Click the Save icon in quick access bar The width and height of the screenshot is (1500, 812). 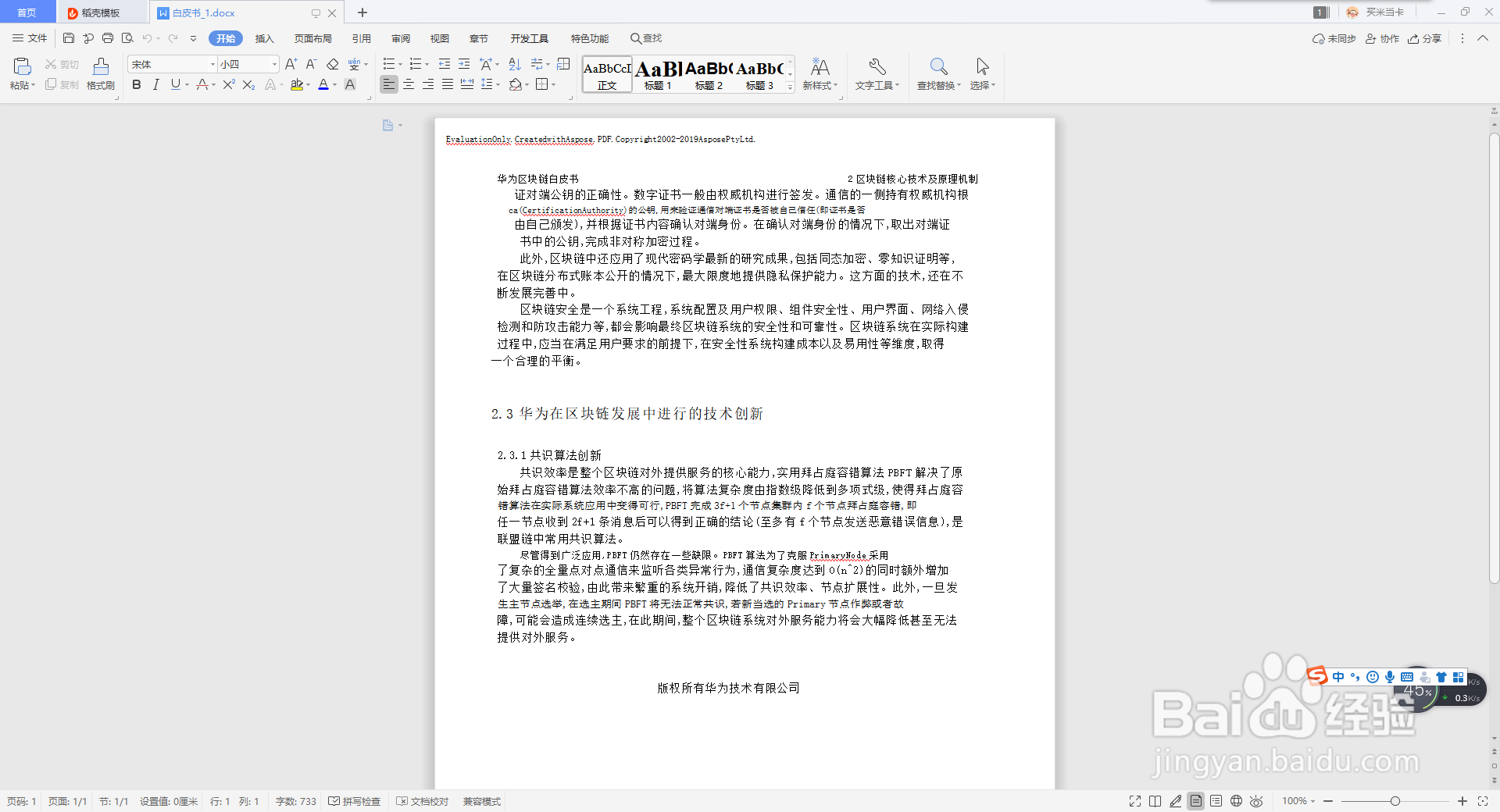tap(69, 38)
